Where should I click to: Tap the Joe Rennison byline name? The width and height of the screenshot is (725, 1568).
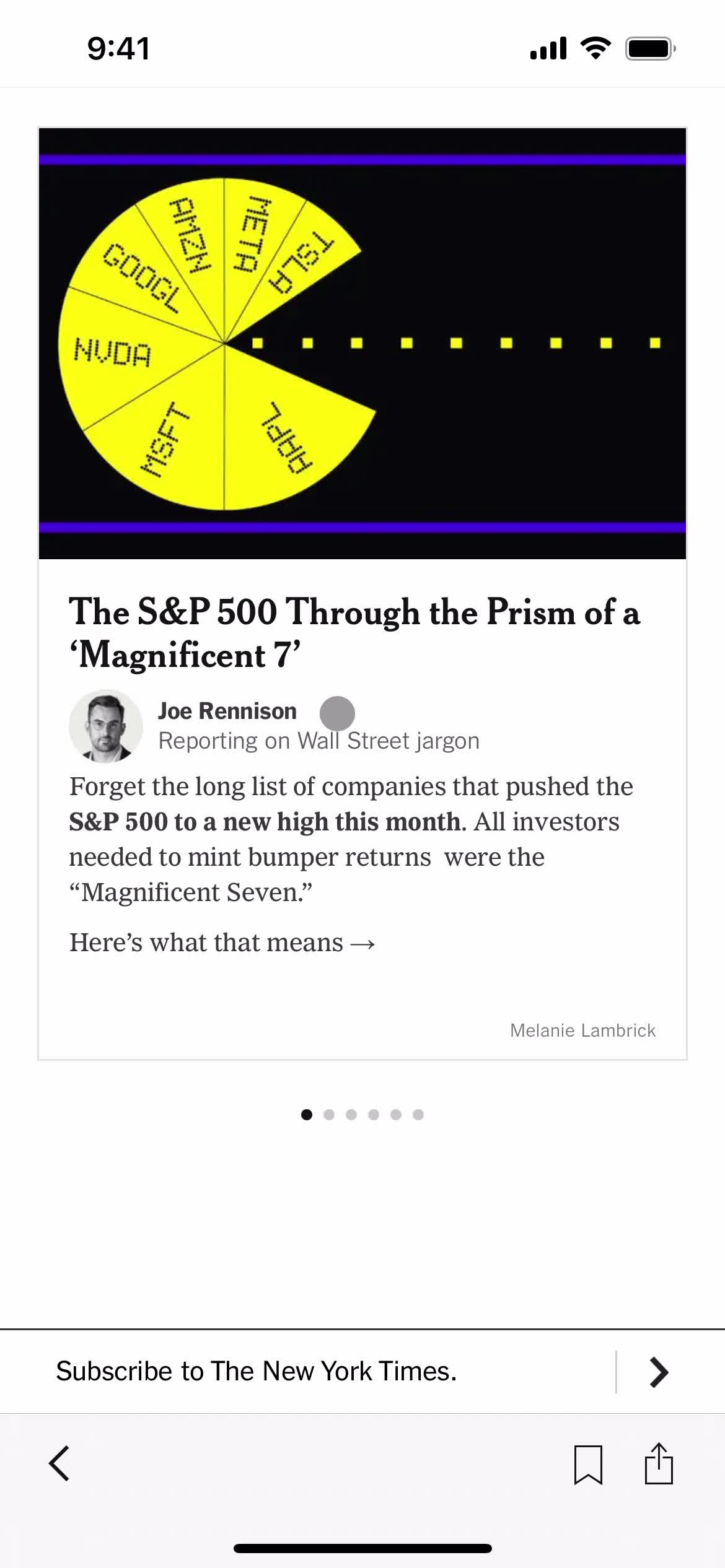coord(227,711)
